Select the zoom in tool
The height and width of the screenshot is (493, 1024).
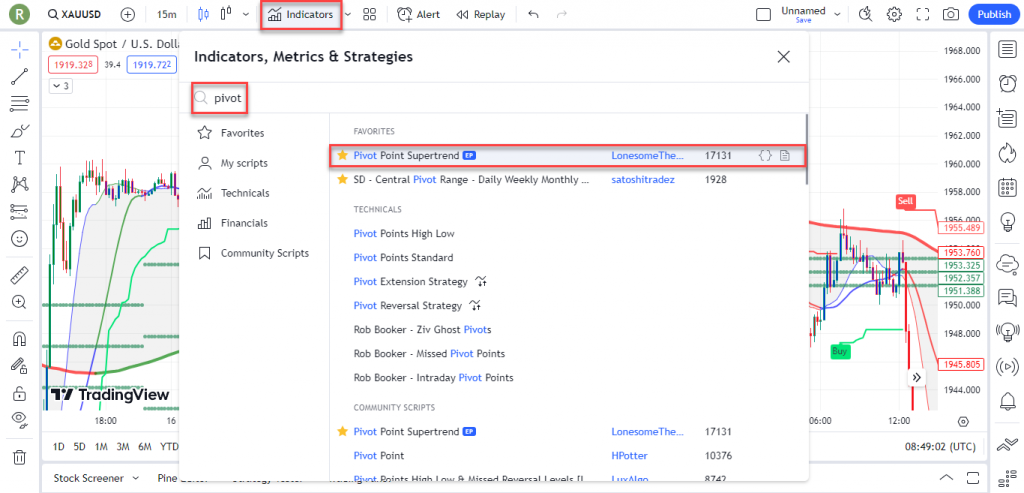click(20, 302)
